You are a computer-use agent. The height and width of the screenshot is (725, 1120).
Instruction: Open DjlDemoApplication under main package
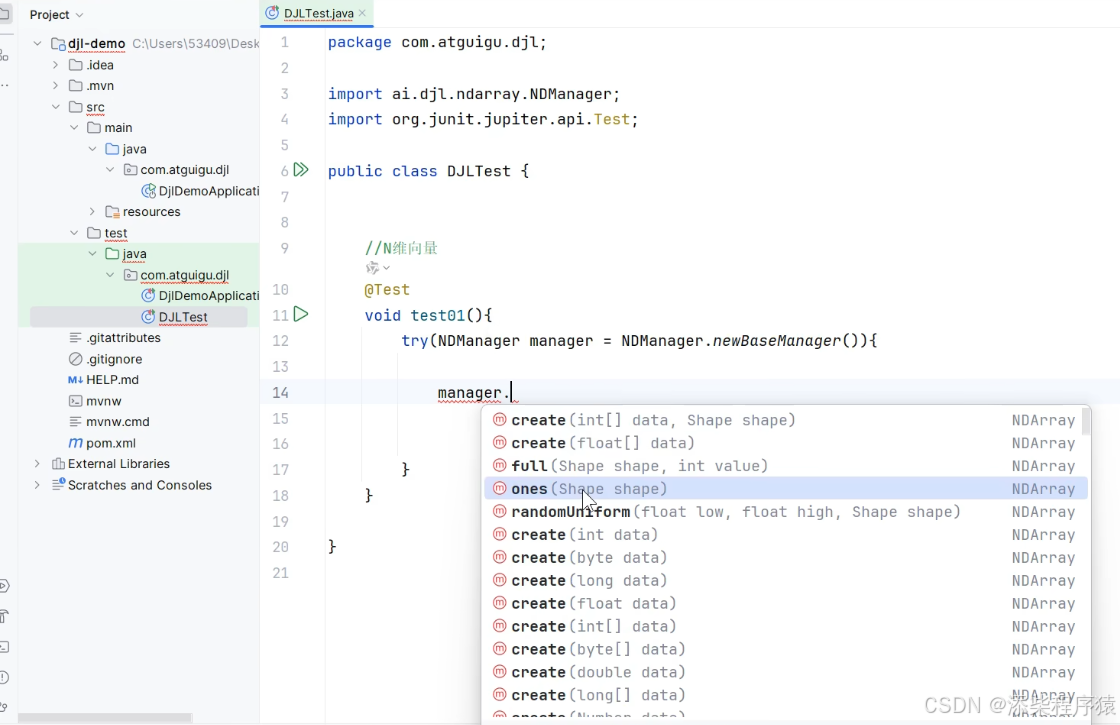tap(209, 191)
